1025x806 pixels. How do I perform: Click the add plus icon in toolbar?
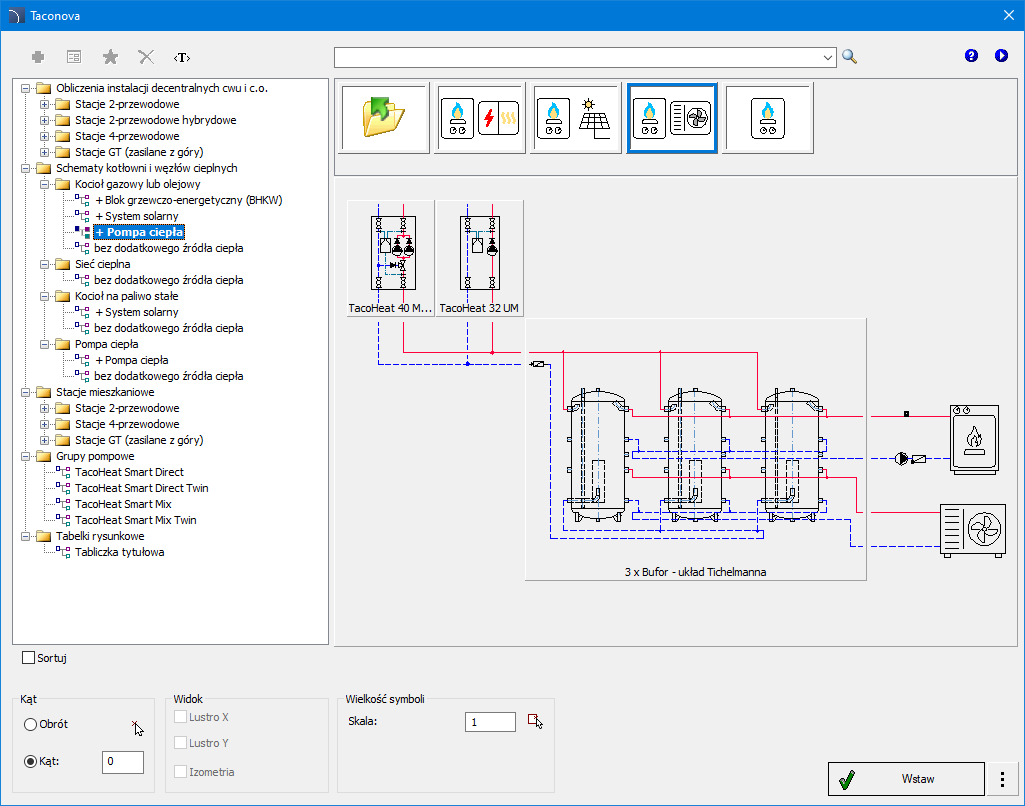click(x=38, y=57)
